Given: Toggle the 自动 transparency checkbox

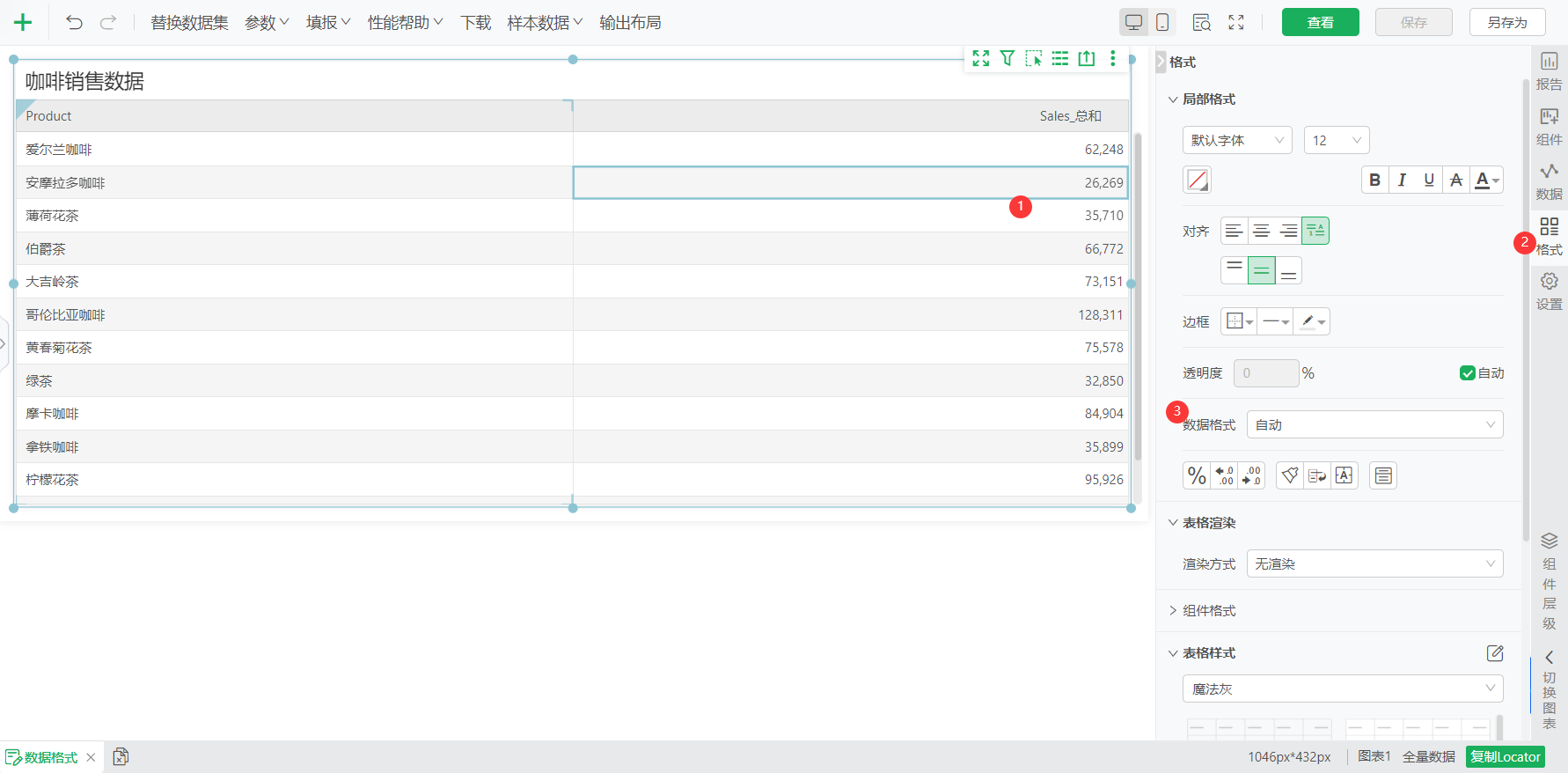Looking at the screenshot, I should click(1467, 373).
